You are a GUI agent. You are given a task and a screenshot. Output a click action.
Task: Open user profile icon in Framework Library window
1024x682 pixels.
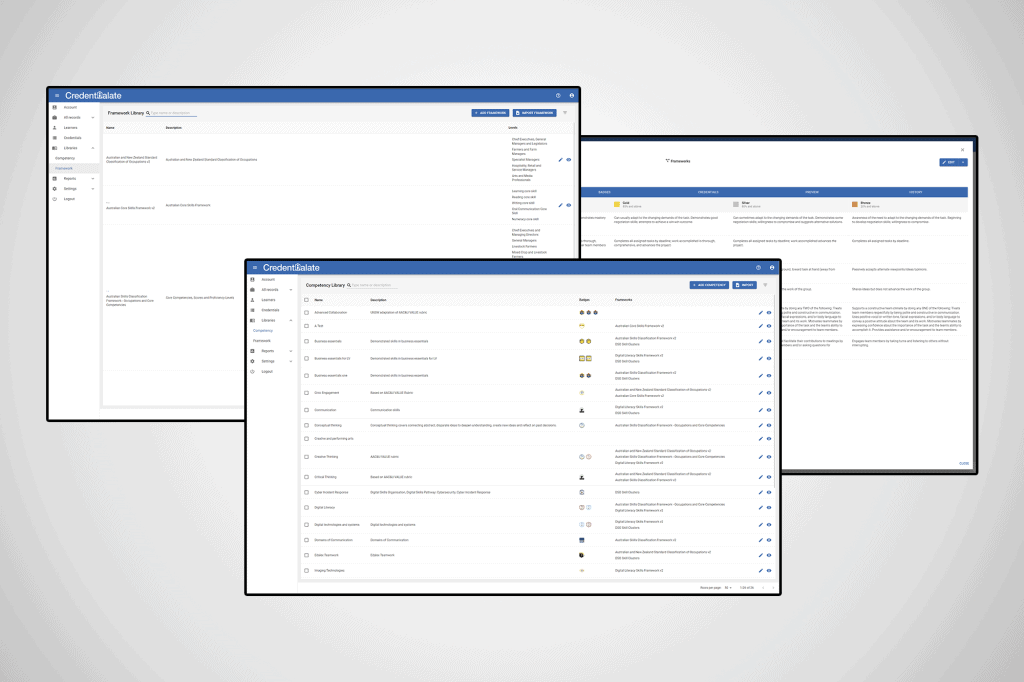(x=572, y=95)
